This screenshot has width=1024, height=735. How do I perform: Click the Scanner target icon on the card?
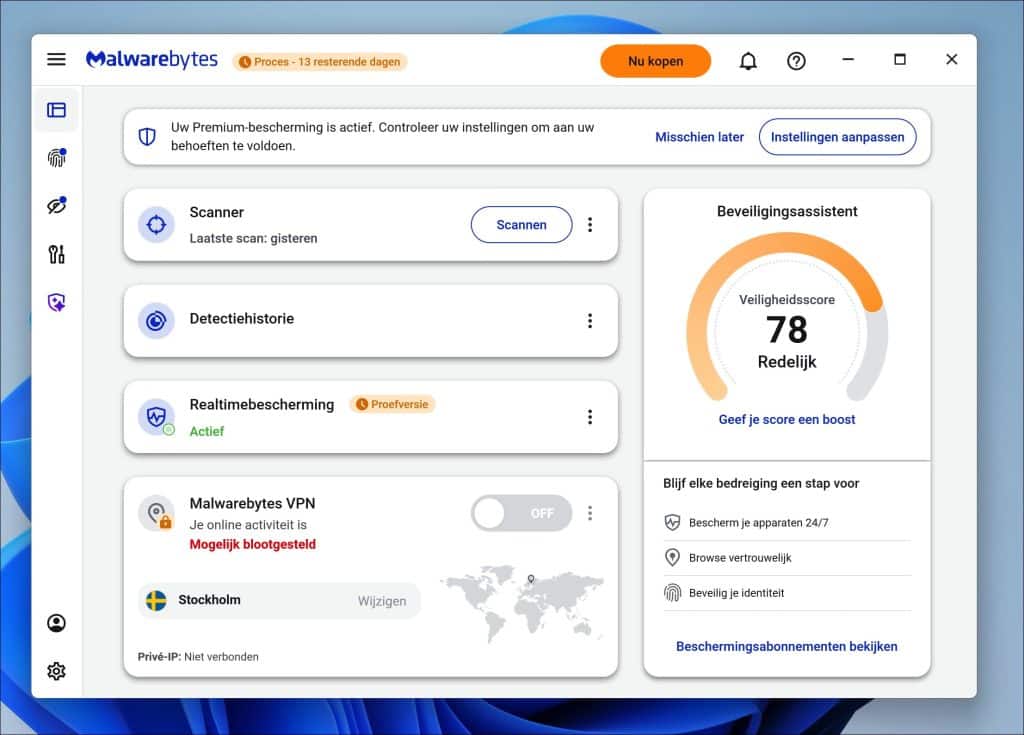(155, 224)
